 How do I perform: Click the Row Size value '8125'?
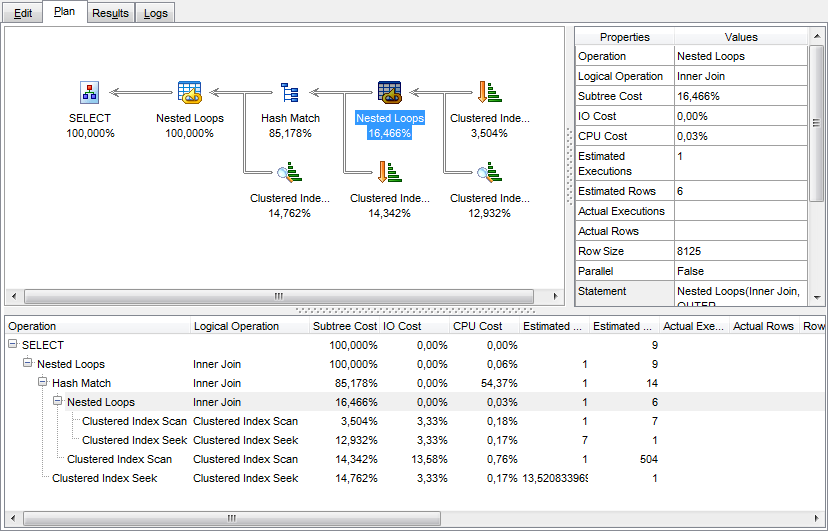[741, 251]
